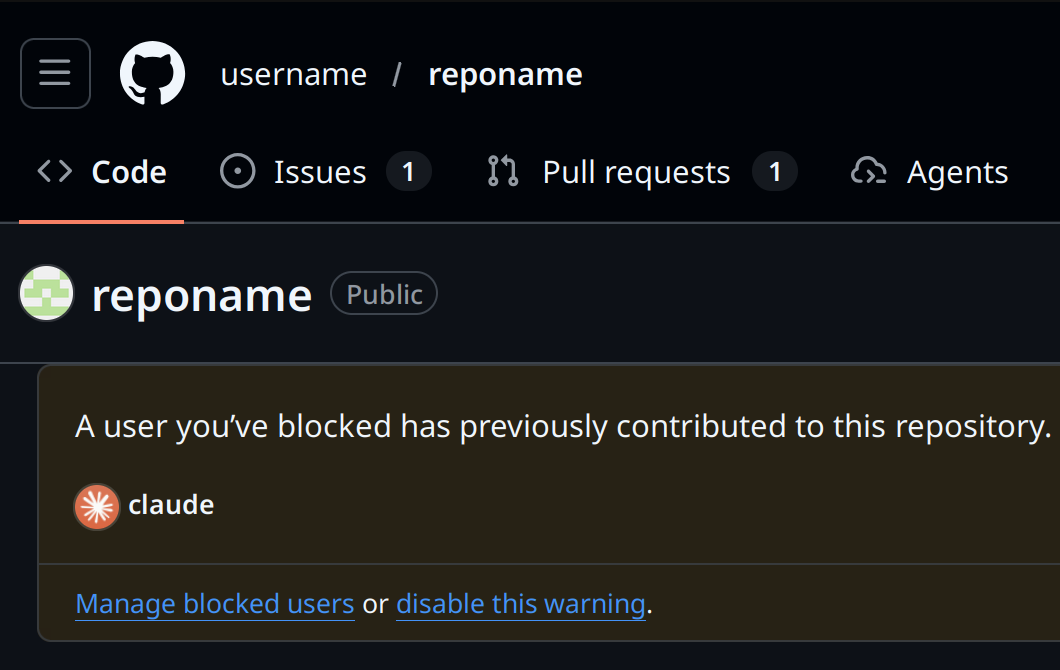Click the username breadcrumb link
1060x670 pixels.
[293, 74]
